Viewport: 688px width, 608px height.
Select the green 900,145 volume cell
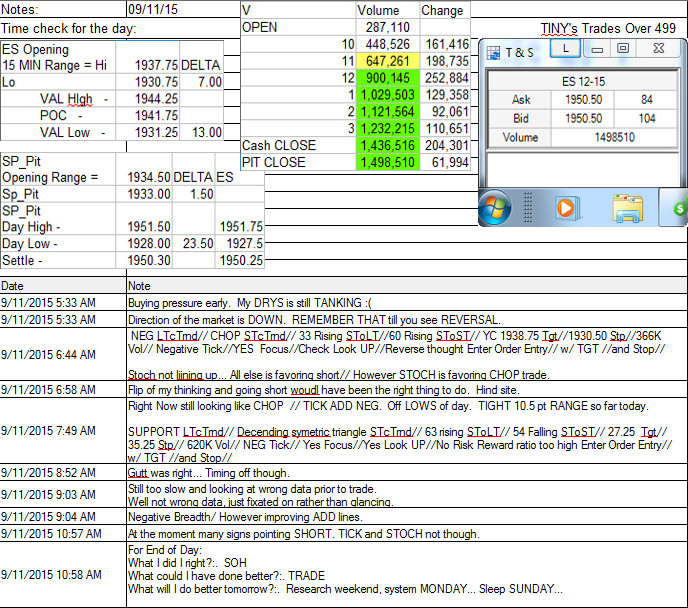click(387, 78)
